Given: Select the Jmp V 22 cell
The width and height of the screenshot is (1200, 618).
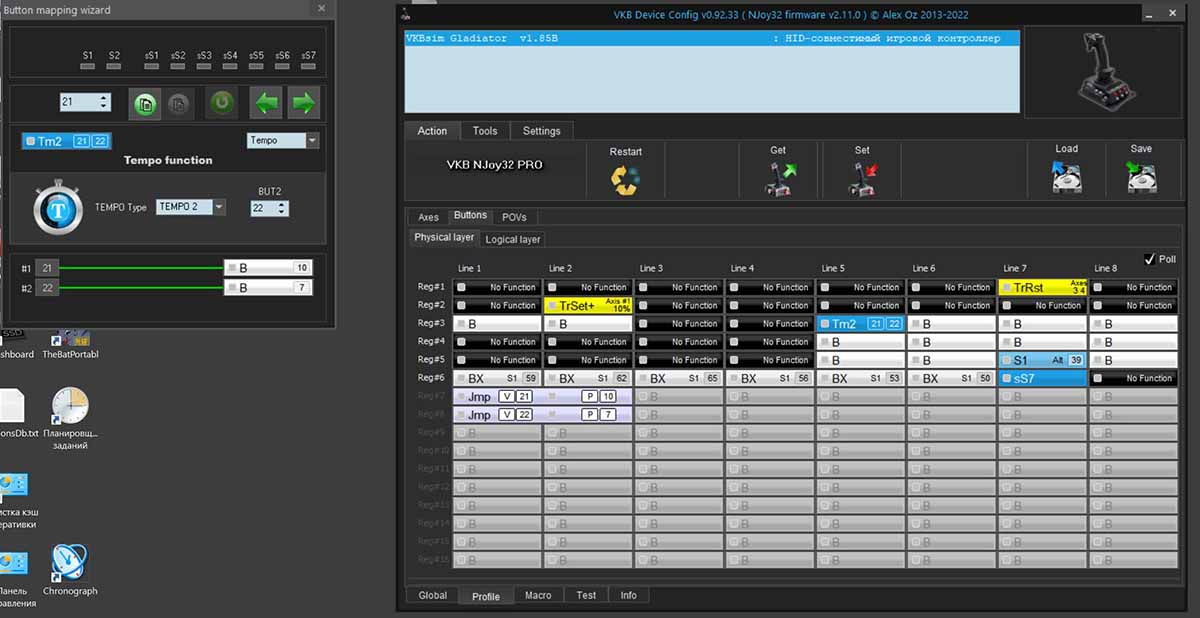Looking at the screenshot, I should [x=497, y=415].
